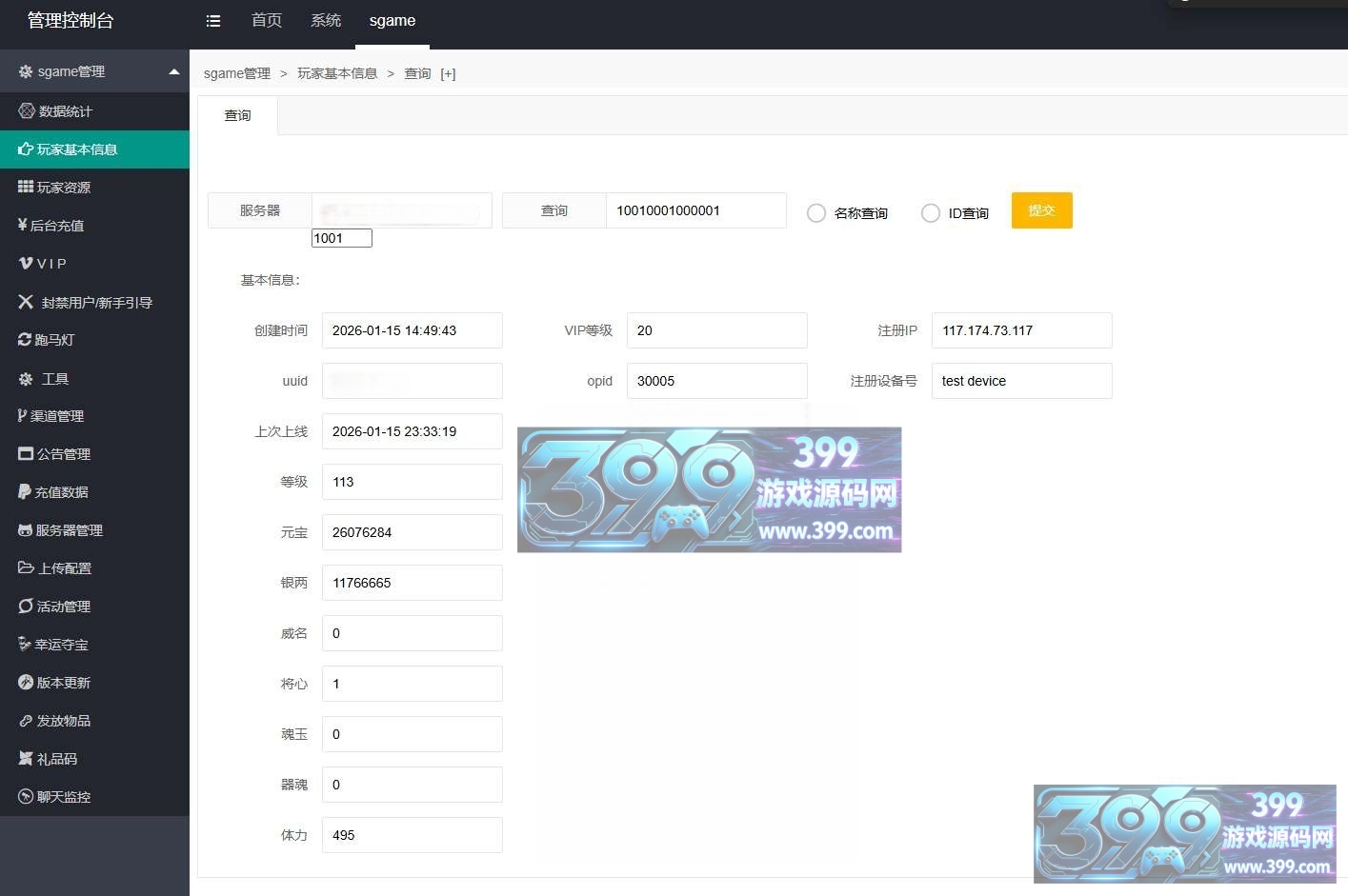This screenshot has height=896, width=1348.
Task: Click the 玩家基本信息 hand icon
Action: pos(26,149)
